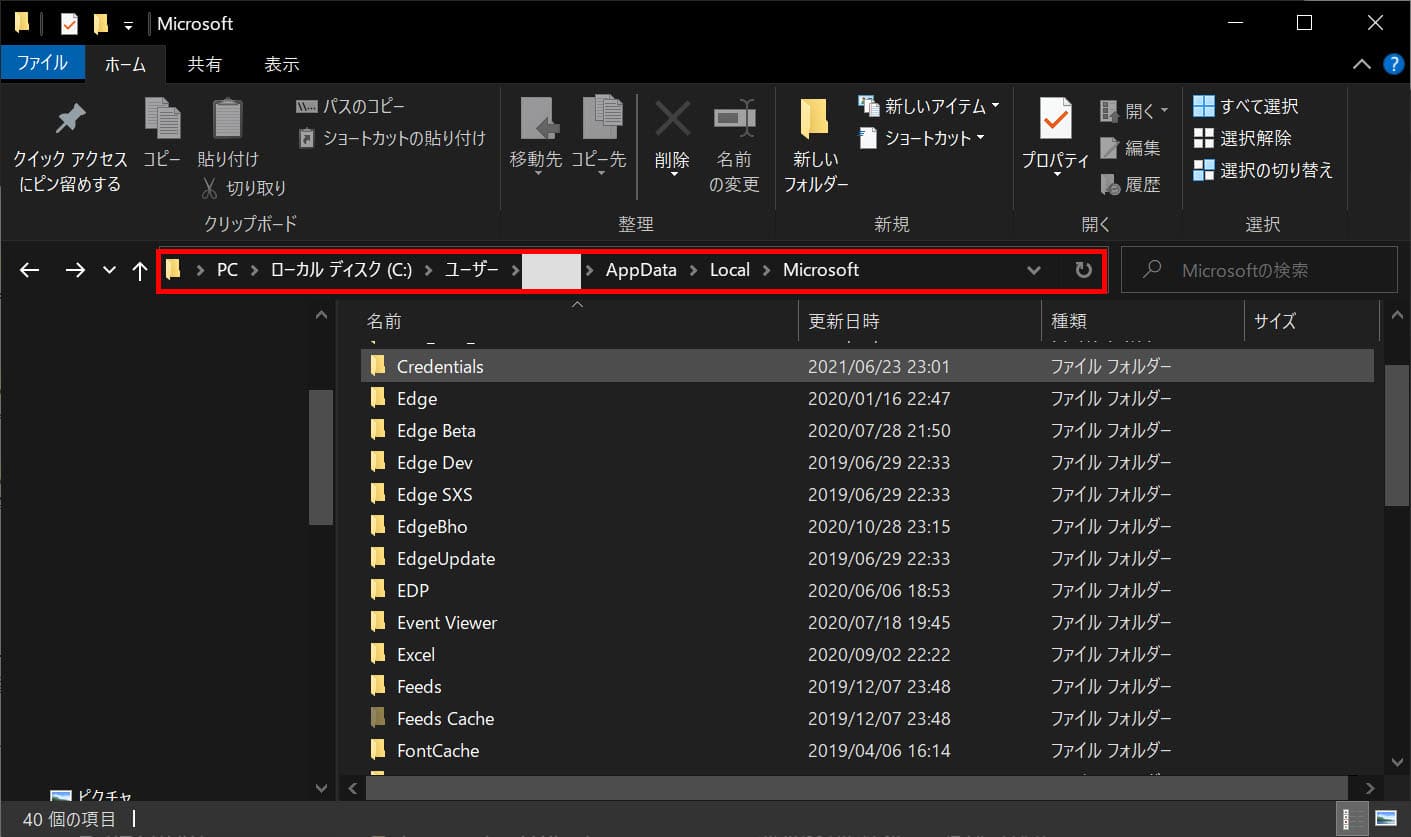
Task: Click the Microsoft breadcrumb segment
Action: pos(821,270)
